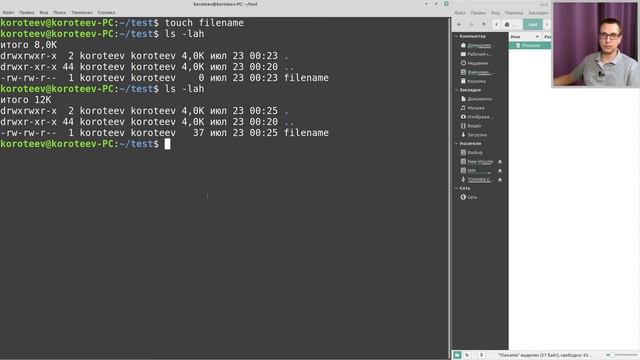Image resolution: width=640 pixels, height=360 pixels.
Task: Open the Сеть network location
Action: [x=469, y=197]
